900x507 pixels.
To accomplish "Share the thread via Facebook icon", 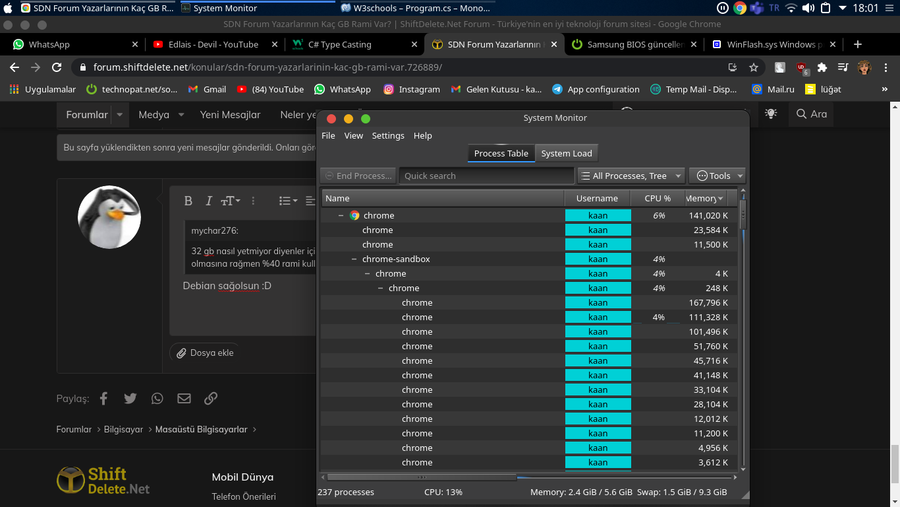I will pyautogui.click(x=103, y=398).
